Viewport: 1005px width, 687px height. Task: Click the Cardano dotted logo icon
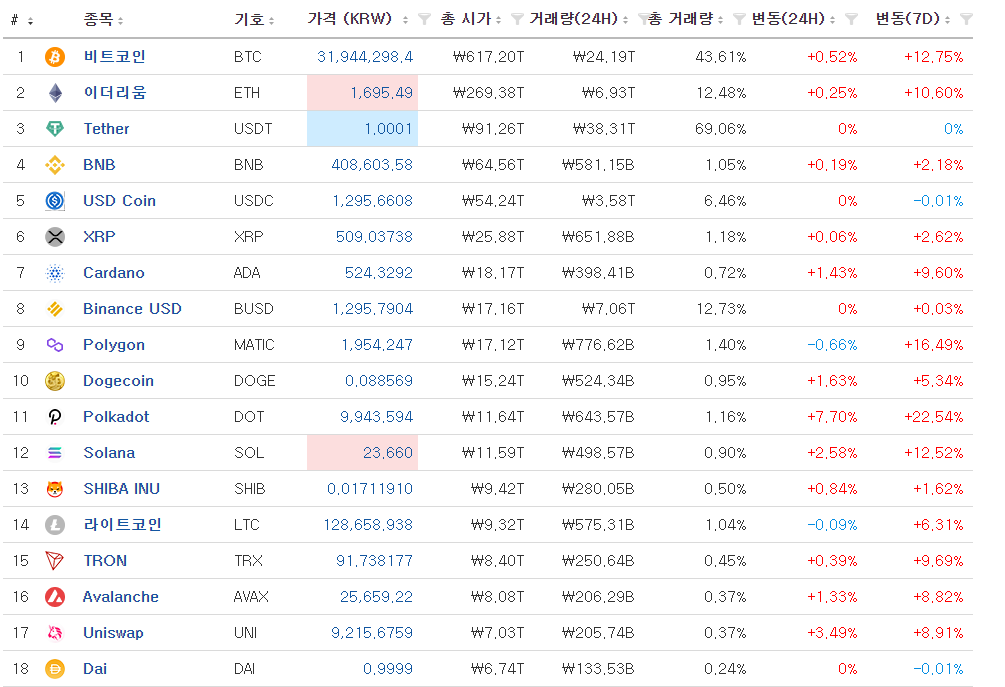tap(55, 273)
